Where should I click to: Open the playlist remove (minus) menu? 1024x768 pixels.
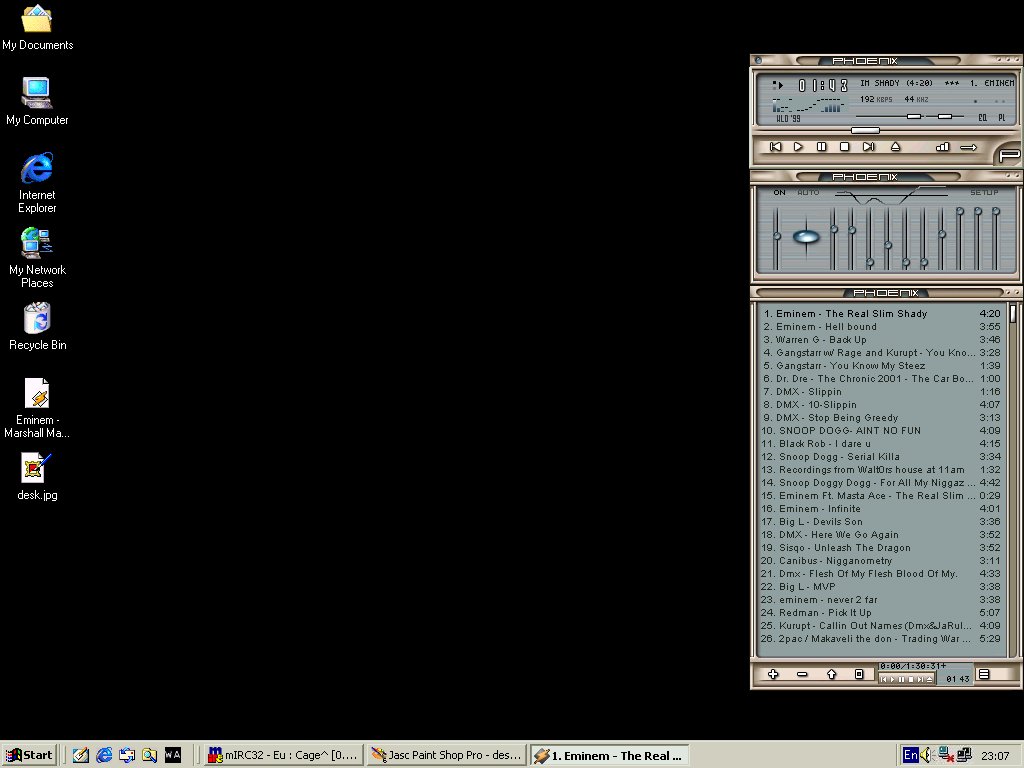tap(802, 675)
